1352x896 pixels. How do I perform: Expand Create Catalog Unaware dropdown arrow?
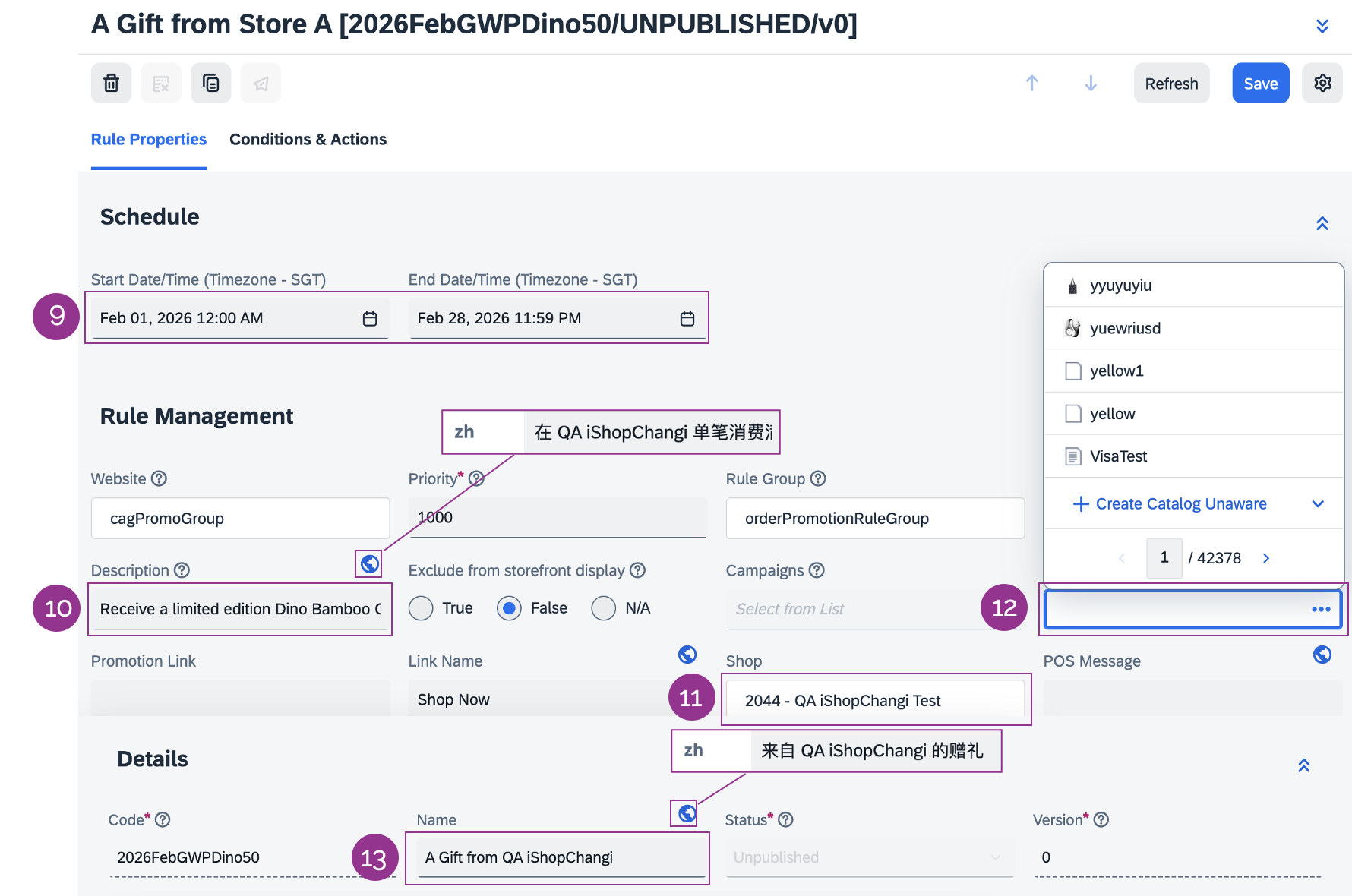[x=1318, y=504]
